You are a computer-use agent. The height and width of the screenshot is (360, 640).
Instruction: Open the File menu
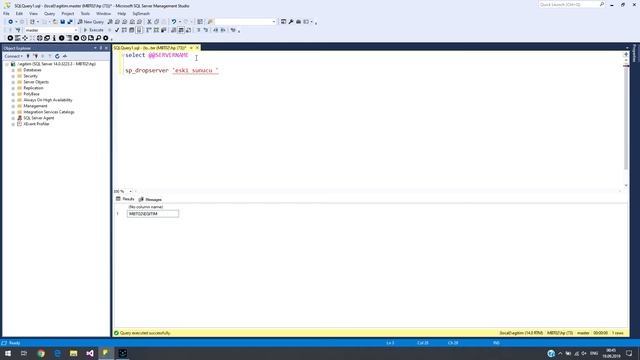pos(6,13)
